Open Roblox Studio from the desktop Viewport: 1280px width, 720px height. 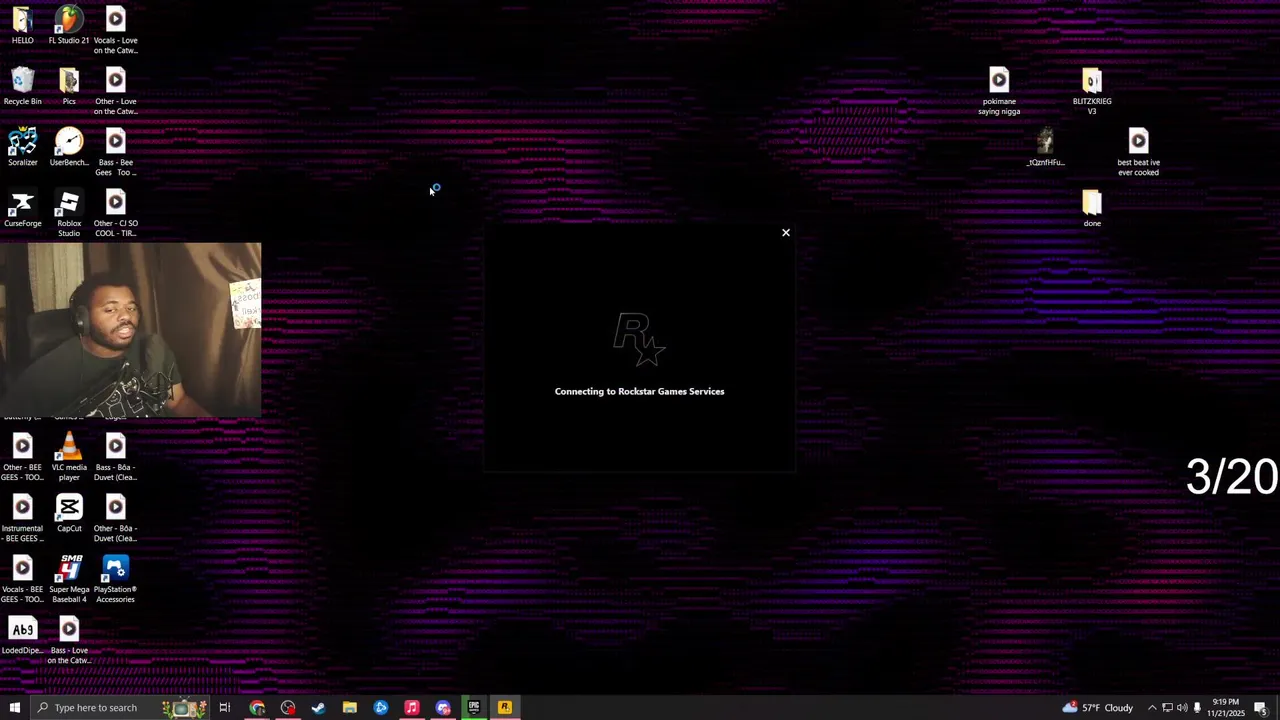click(x=69, y=214)
